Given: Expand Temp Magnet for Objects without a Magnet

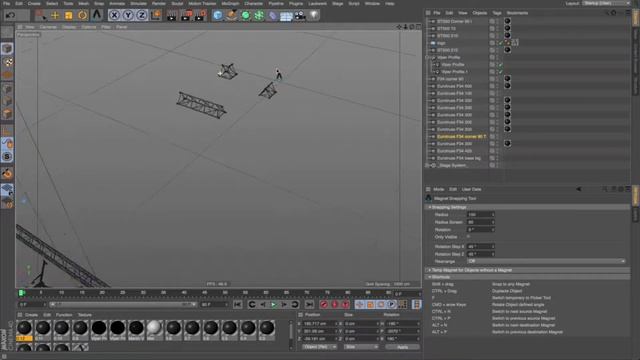Looking at the screenshot, I should point(429,270).
